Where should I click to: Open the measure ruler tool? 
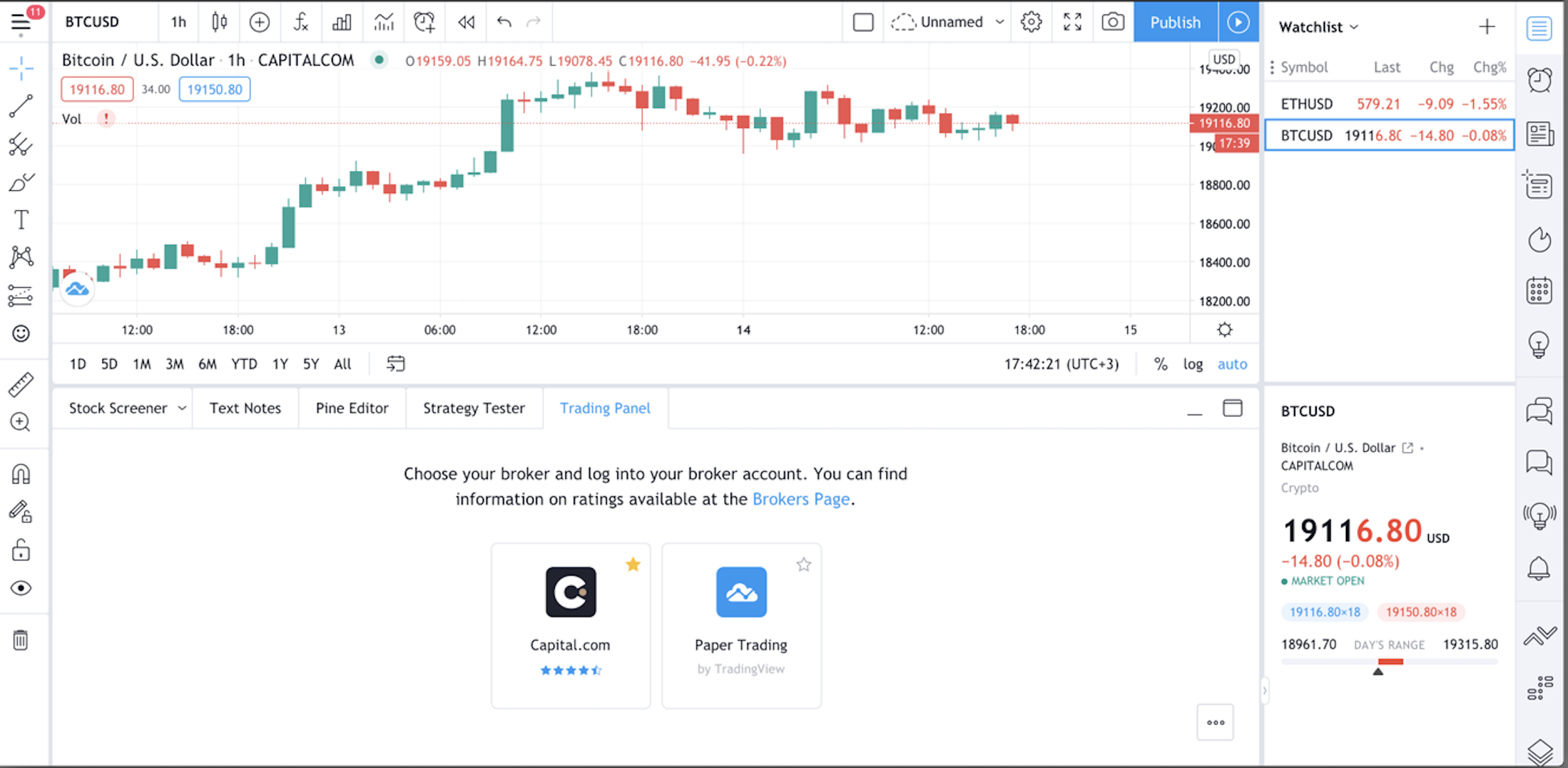(x=21, y=385)
